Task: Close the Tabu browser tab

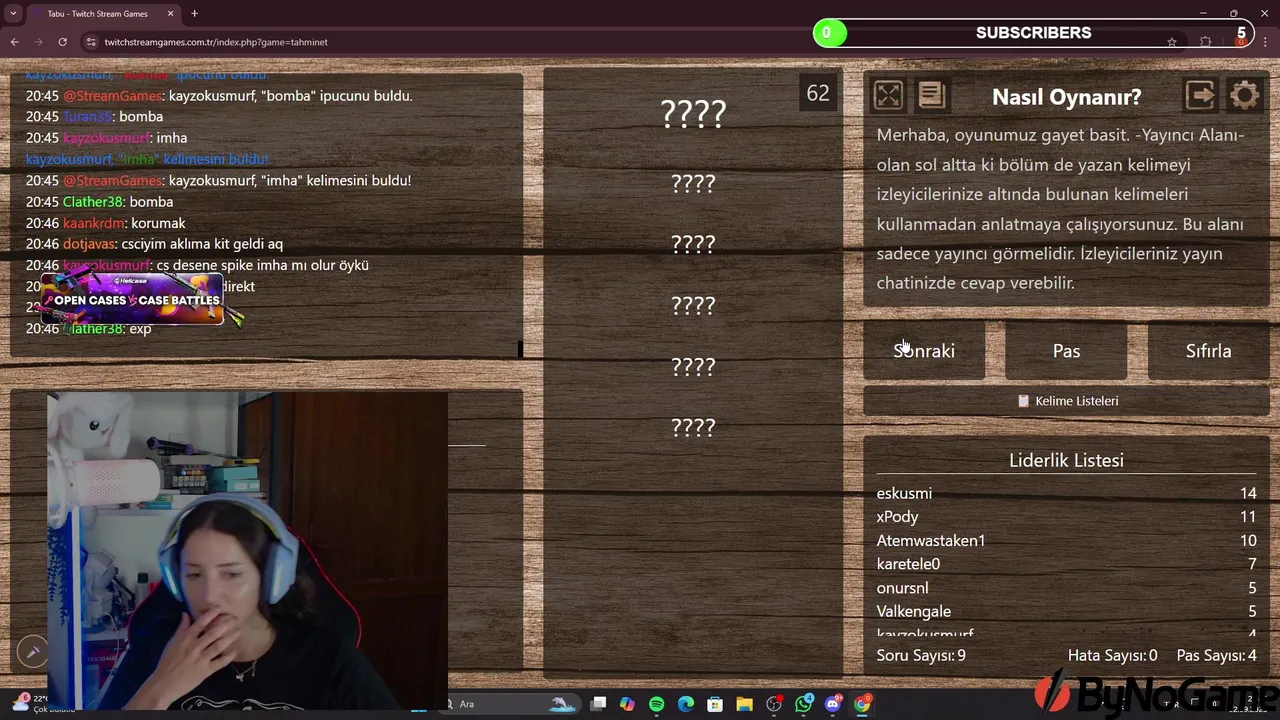Action: click(170, 14)
